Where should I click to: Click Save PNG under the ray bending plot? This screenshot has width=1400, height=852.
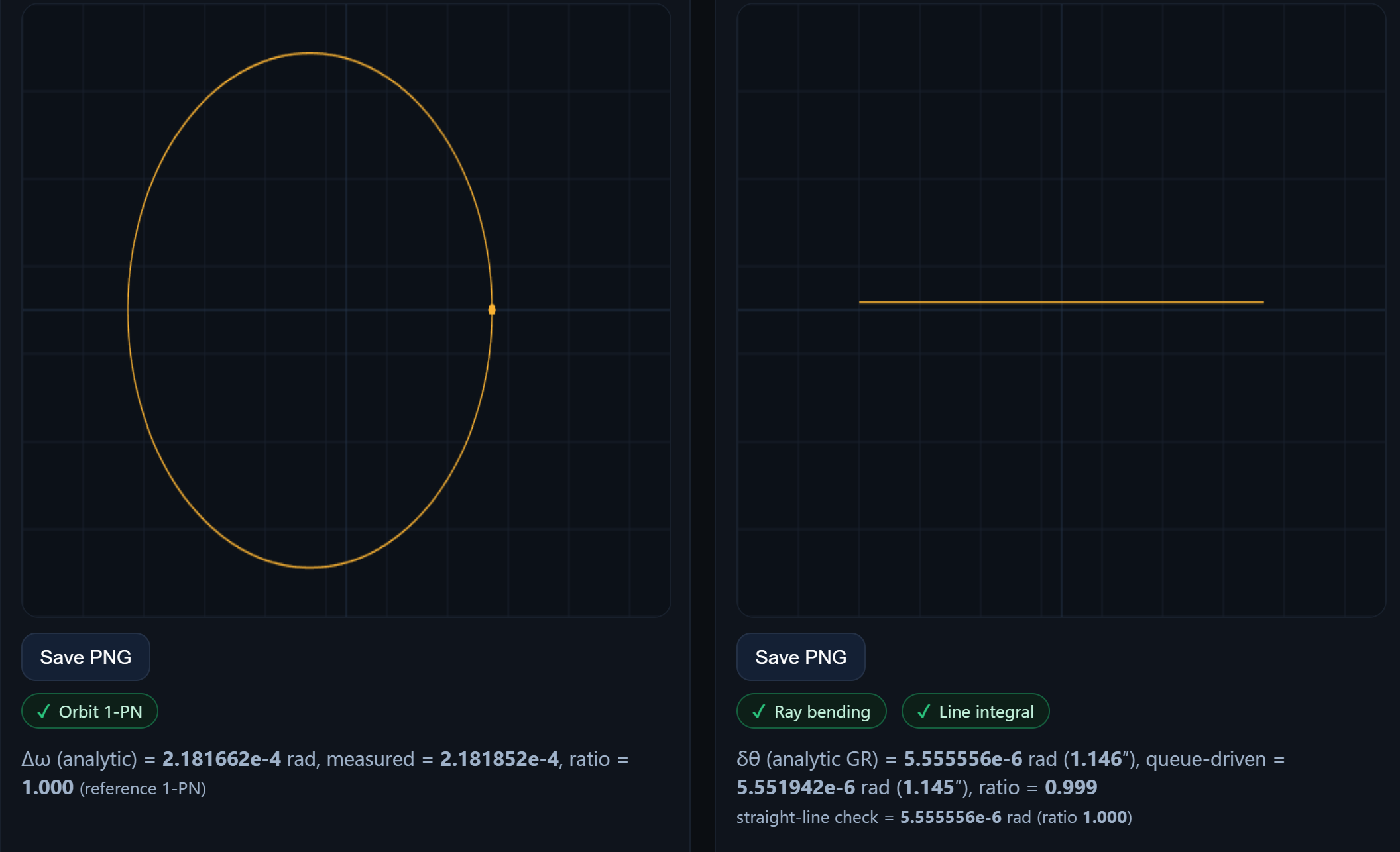[801, 657]
